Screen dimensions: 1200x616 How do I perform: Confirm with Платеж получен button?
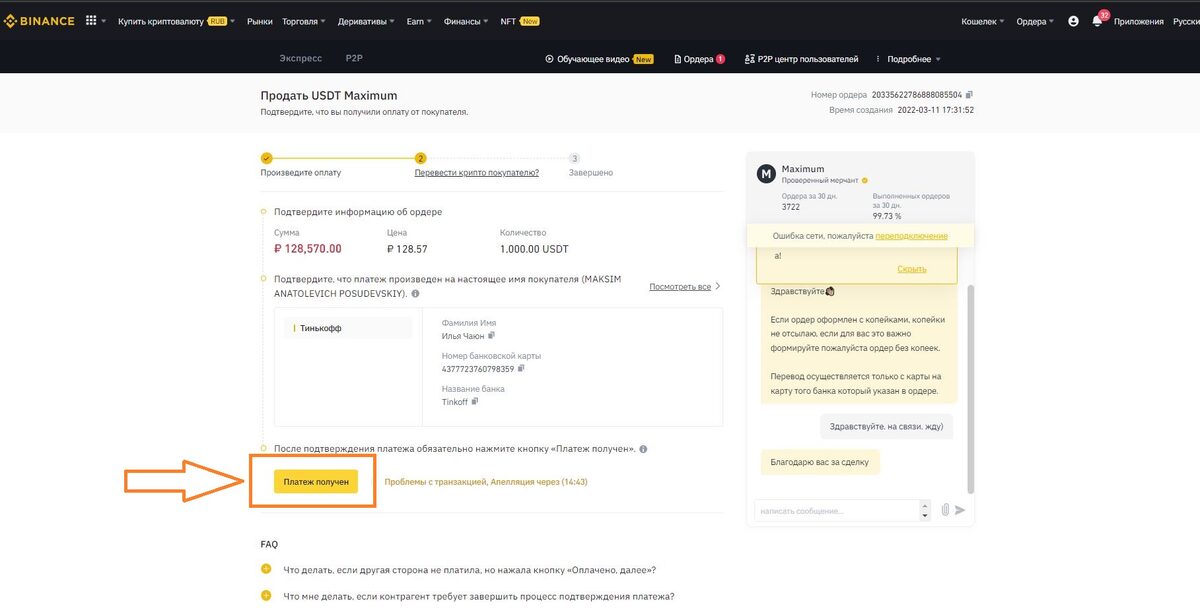(316, 481)
